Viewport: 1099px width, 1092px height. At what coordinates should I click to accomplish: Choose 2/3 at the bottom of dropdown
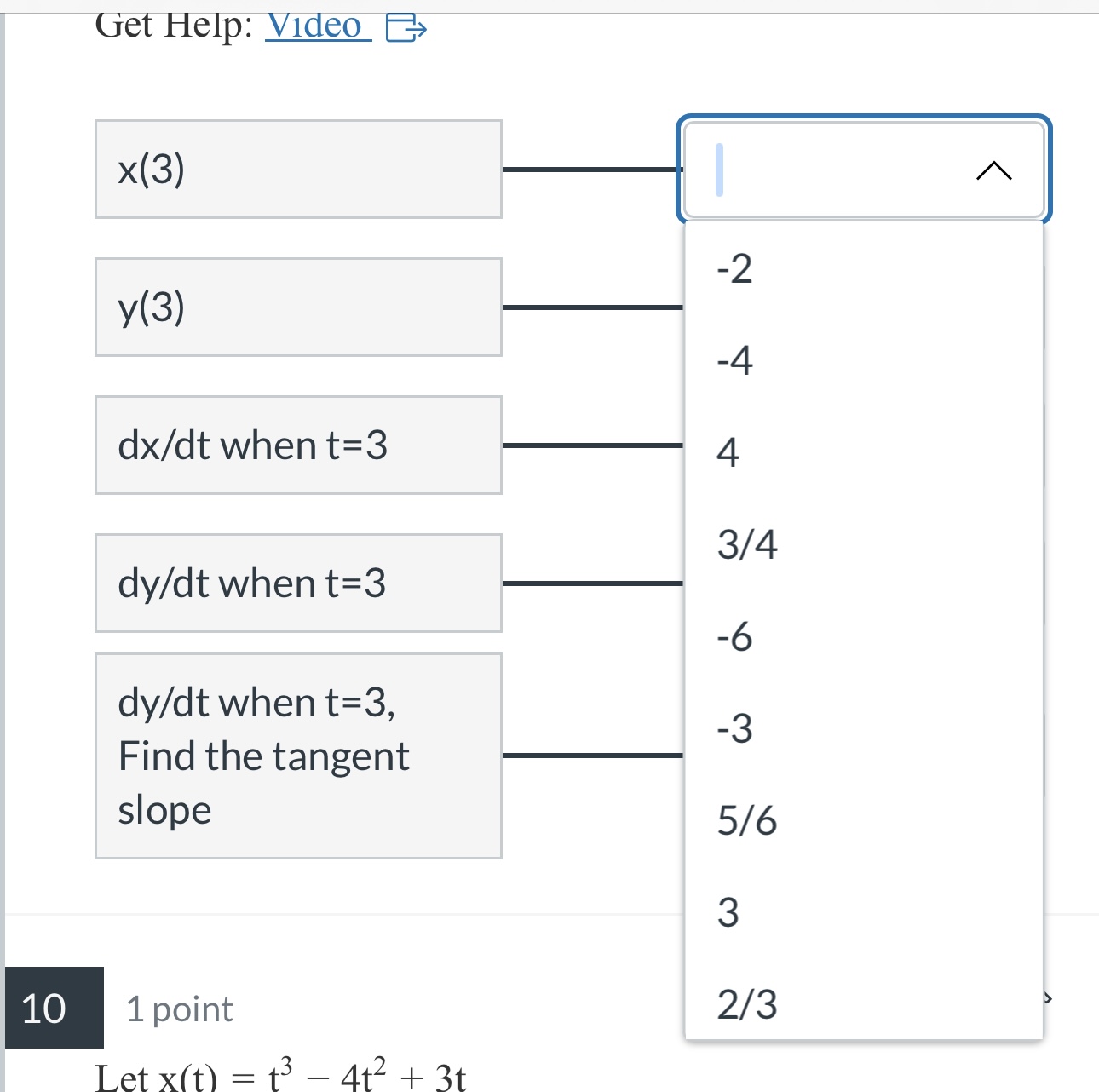748,1006
